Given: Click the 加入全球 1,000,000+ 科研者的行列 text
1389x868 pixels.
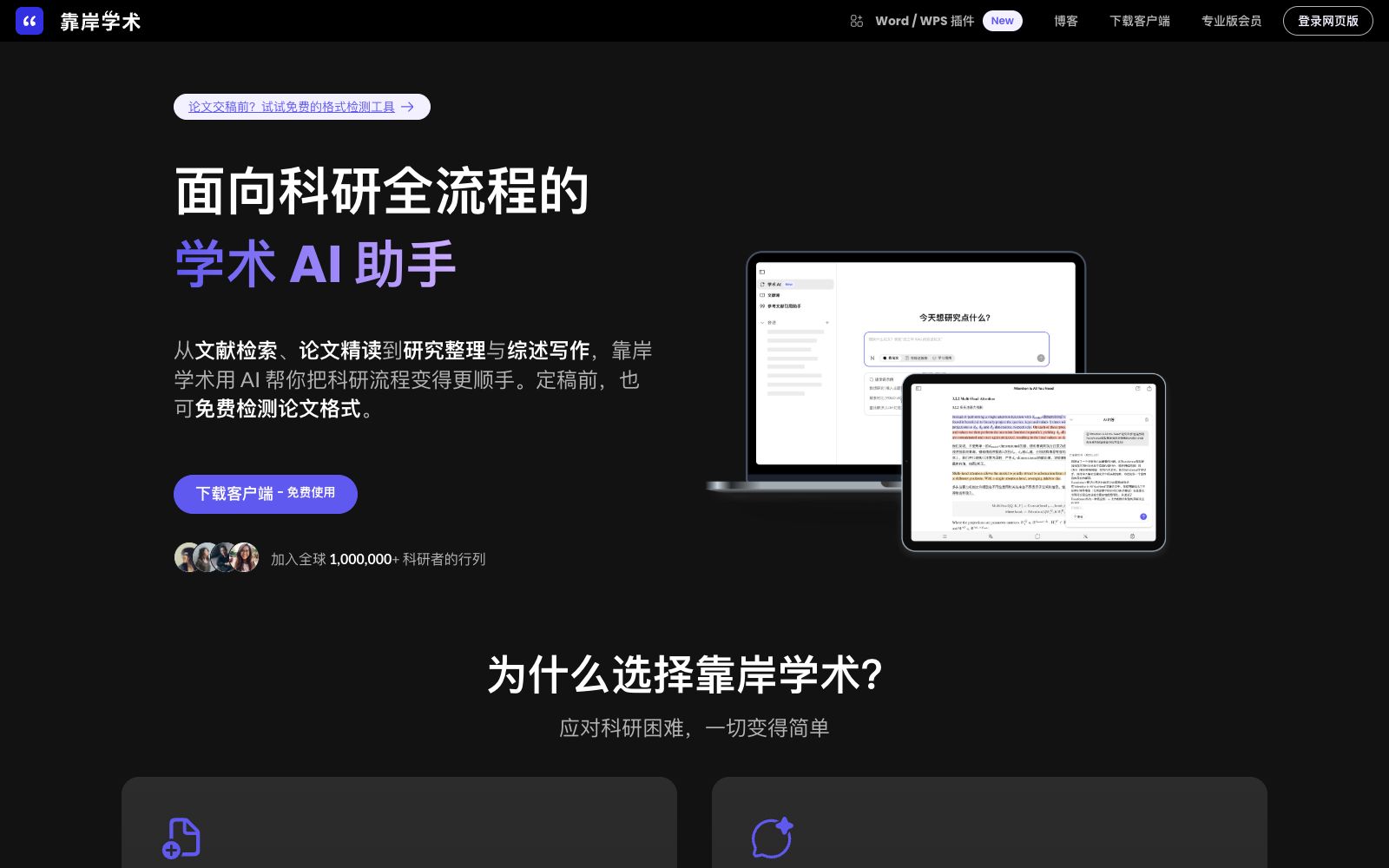Looking at the screenshot, I should (x=378, y=560).
